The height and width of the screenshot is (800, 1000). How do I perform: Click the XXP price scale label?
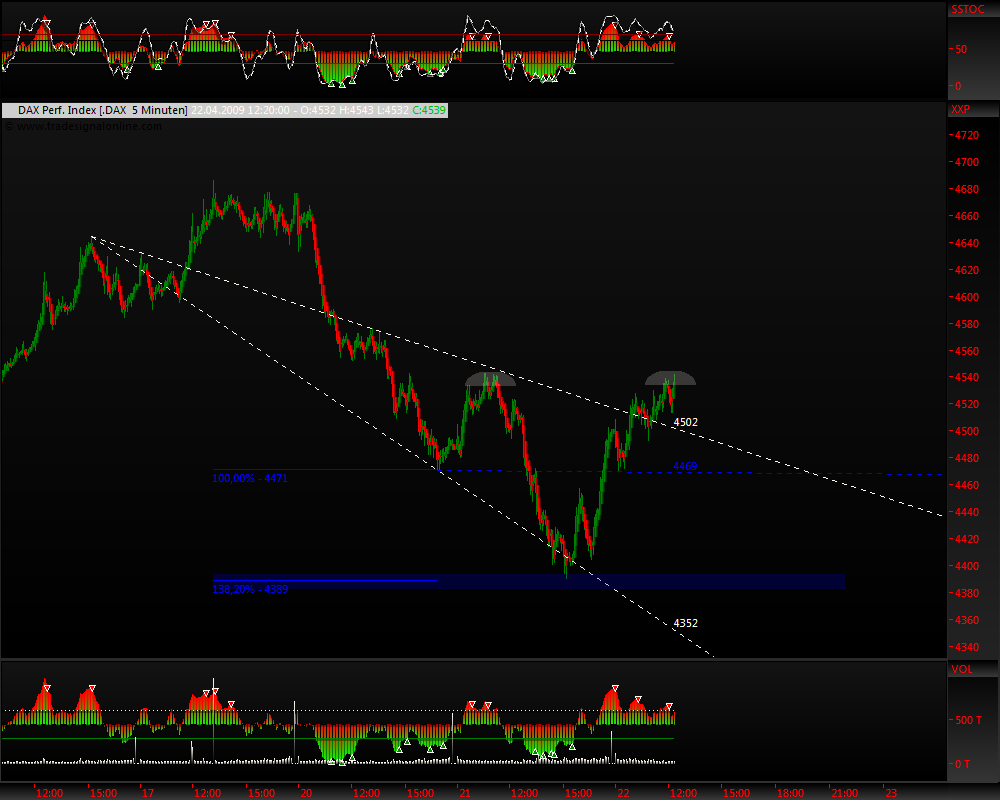pyautogui.click(x=961, y=108)
